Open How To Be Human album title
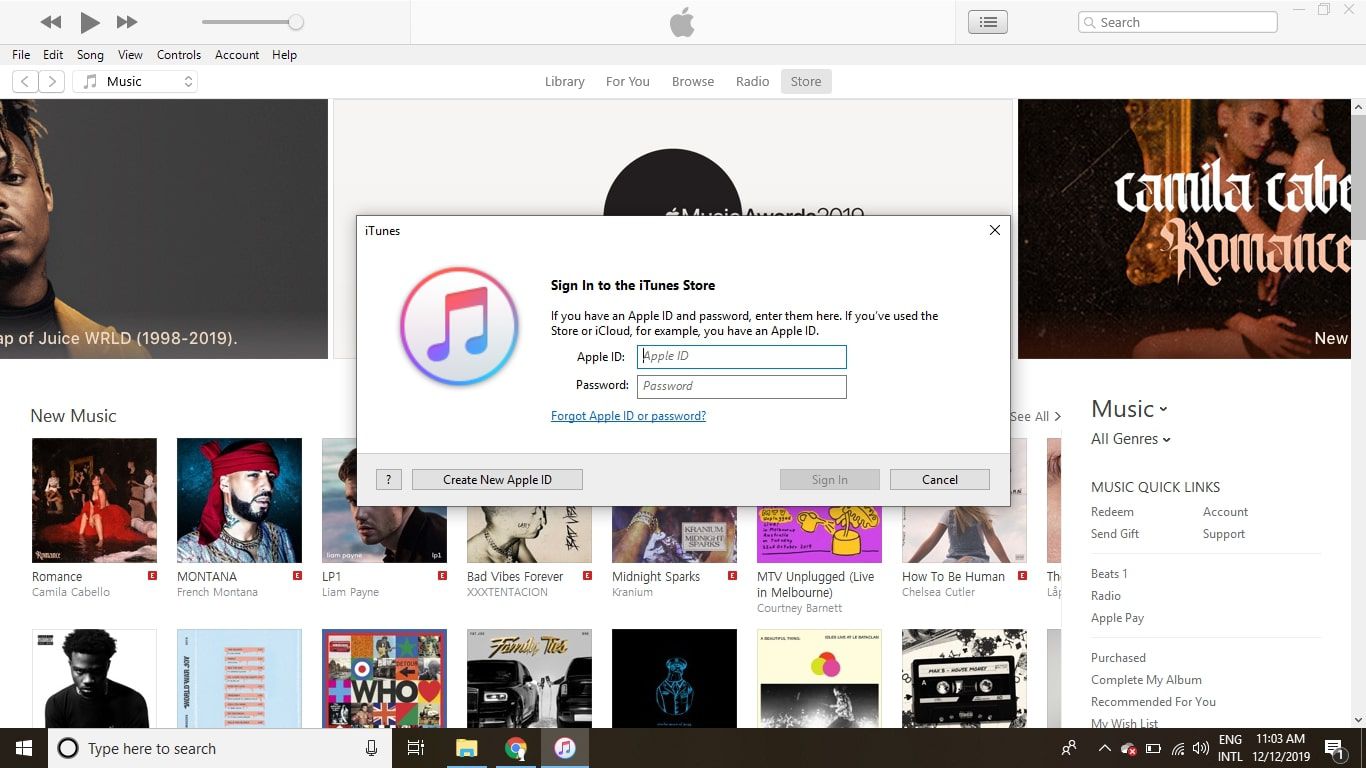The height and width of the screenshot is (768, 1366). [953, 577]
